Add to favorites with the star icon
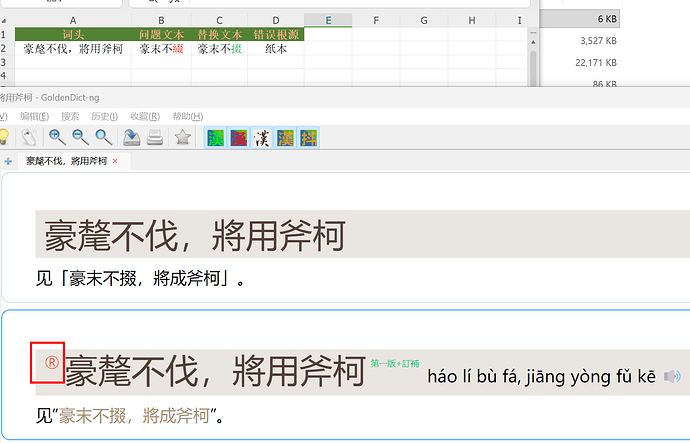690x443 pixels. [x=182, y=137]
